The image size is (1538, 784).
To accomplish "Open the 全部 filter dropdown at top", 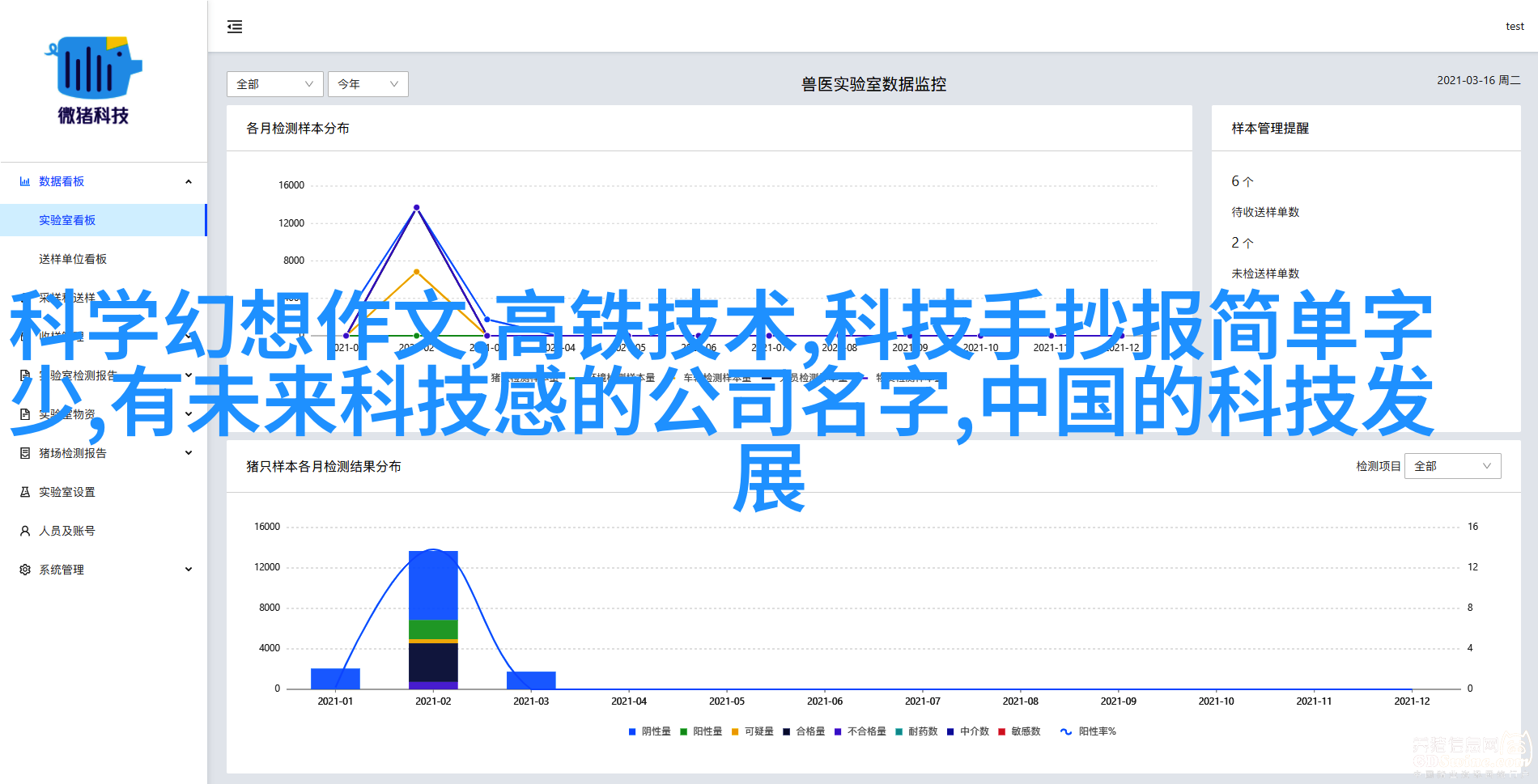I will (x=274, y=84).
